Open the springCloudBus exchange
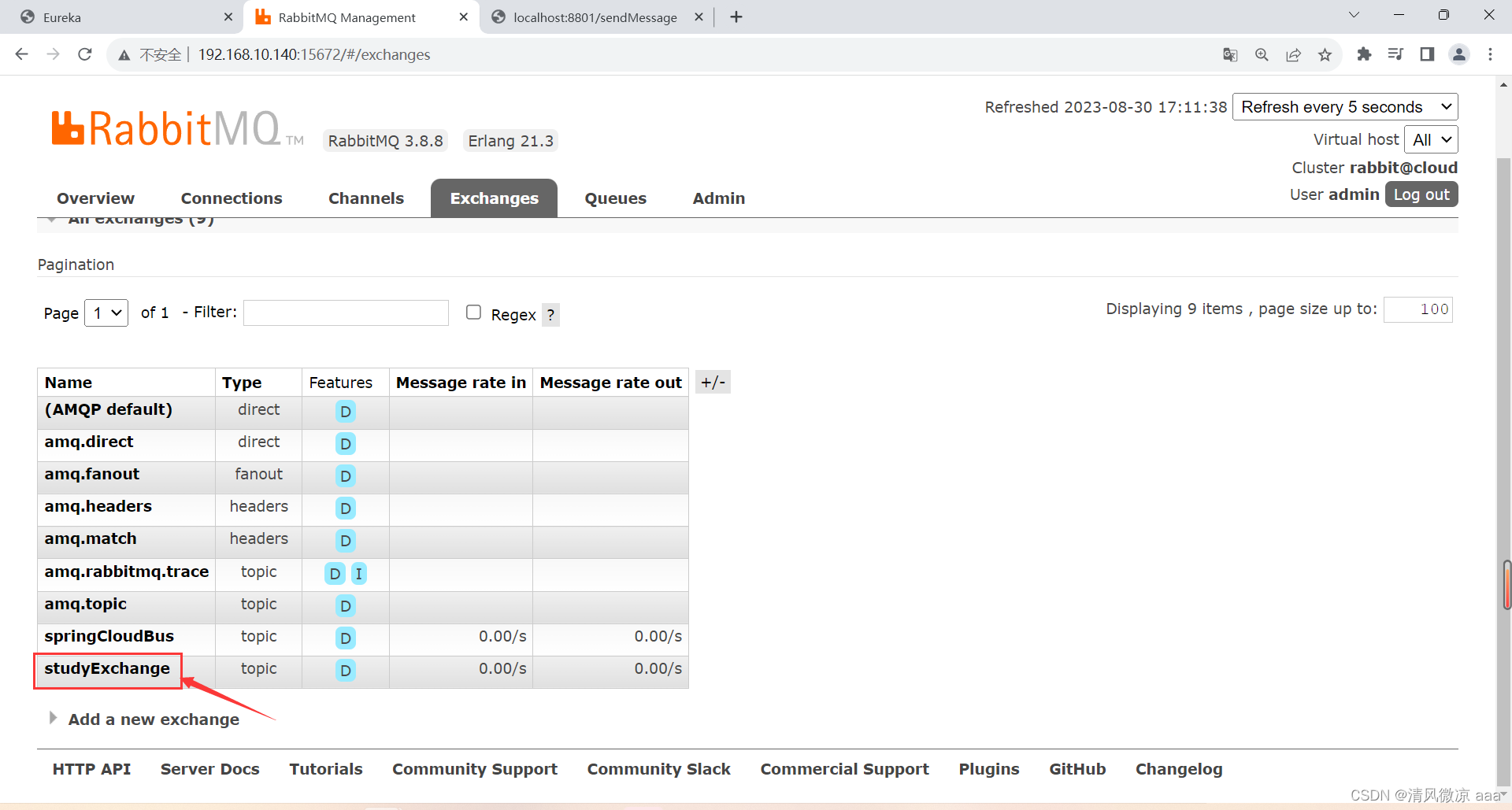Screen dimensions: 1512x810 coord(109,636)
